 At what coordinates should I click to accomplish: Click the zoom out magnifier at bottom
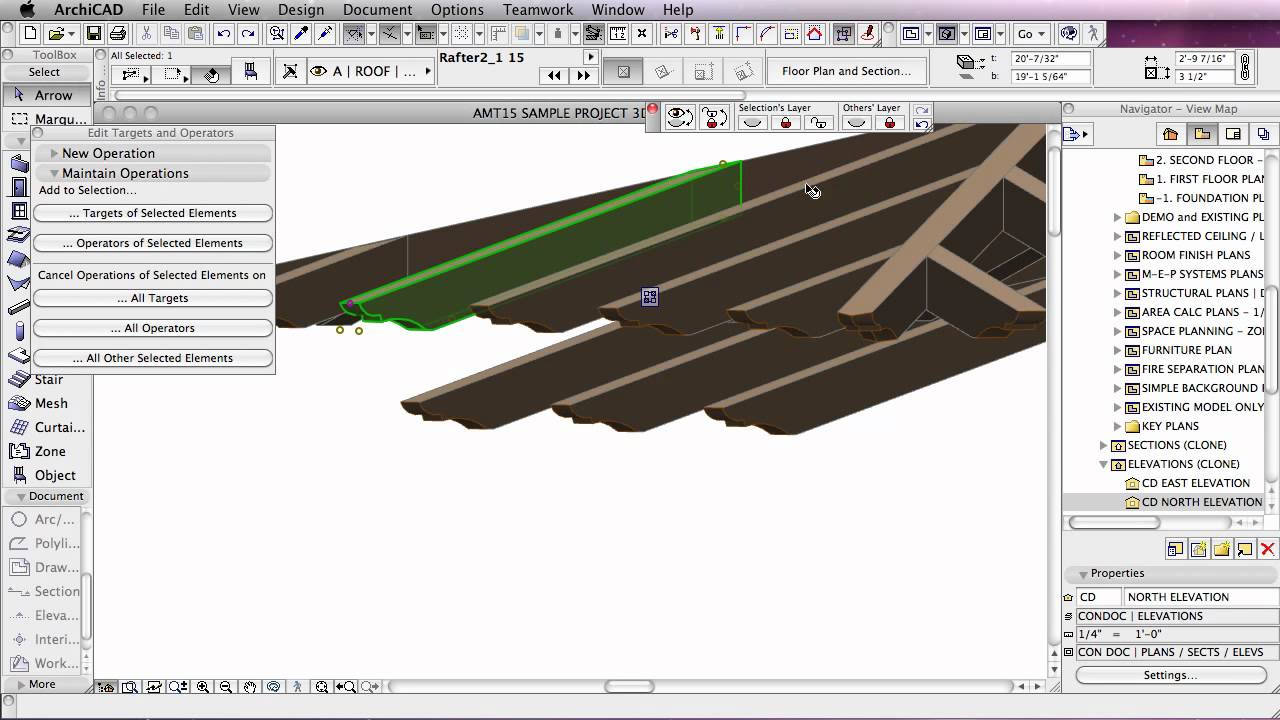[226, 687]
